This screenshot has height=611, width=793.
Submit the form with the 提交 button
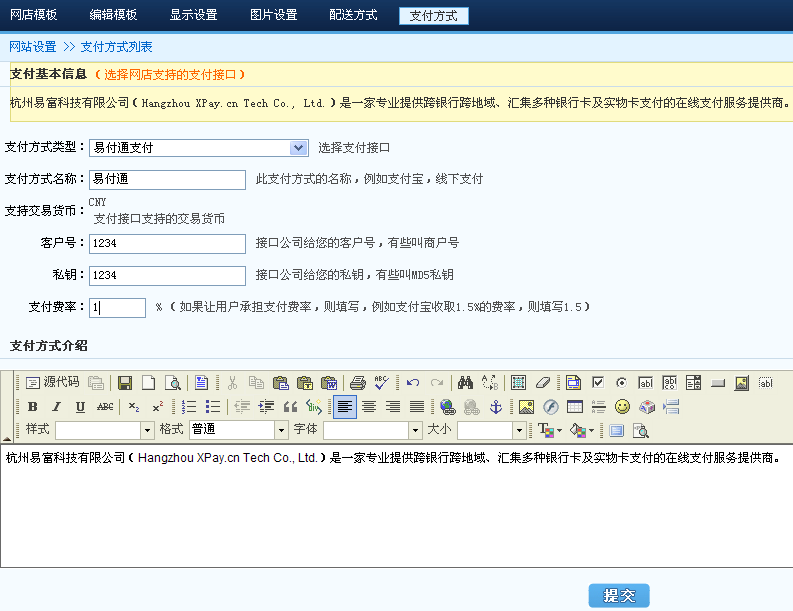pyautogui.click(x=619, y=595)
